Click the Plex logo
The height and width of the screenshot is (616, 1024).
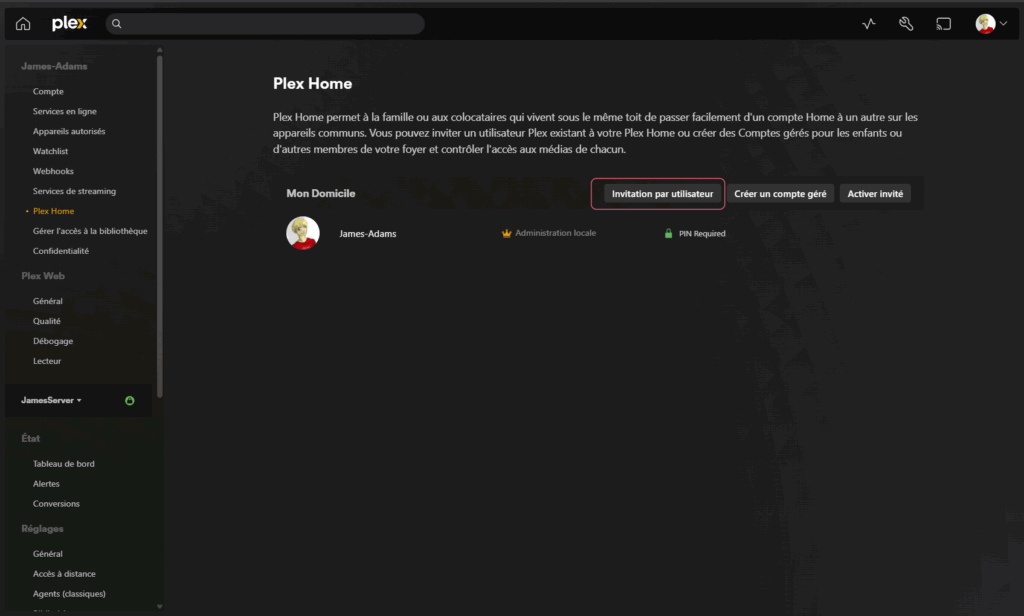point(69,24)
